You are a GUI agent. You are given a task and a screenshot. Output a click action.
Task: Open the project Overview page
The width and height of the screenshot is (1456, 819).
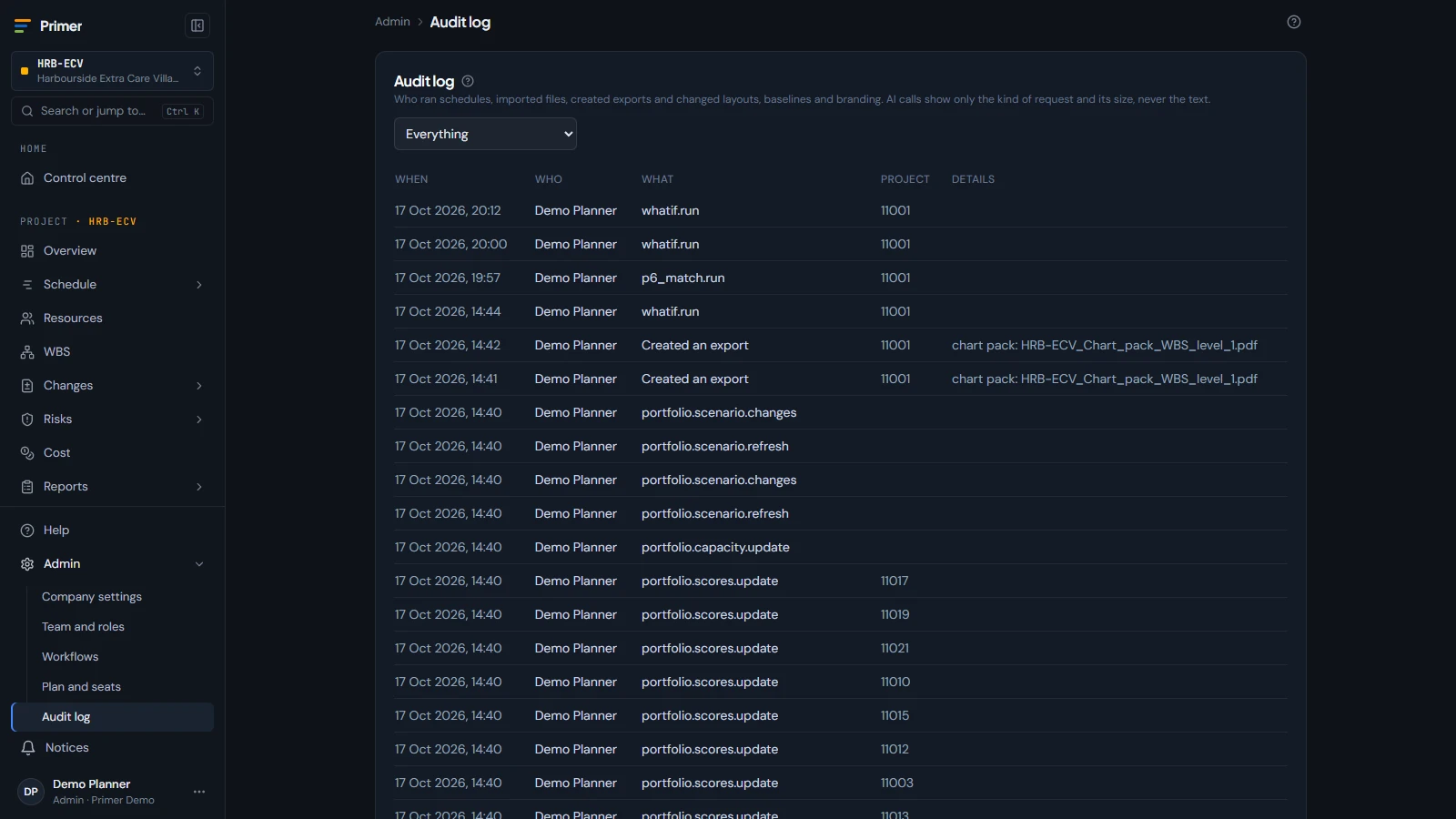point(70,251)
